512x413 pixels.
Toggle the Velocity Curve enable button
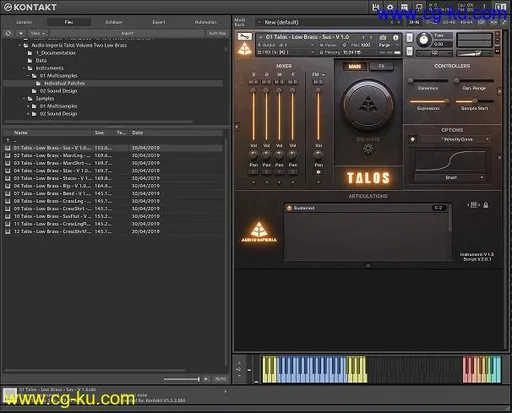(413, 139)
